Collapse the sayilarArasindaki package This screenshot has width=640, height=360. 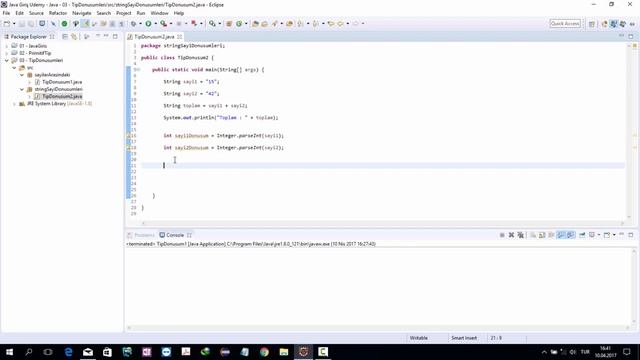click(x=22, y=75)
